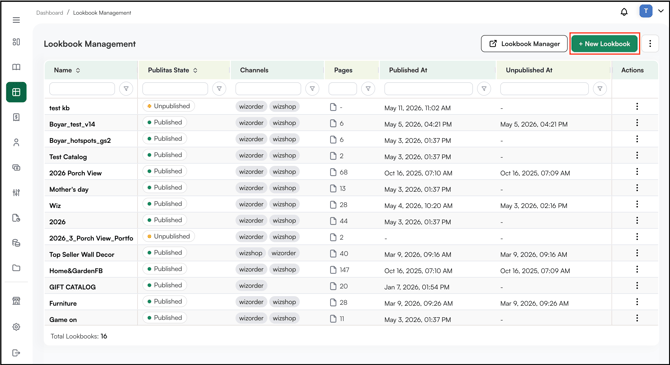Open actions menu for Boyar_test_v14 row

tap(637, 123)
